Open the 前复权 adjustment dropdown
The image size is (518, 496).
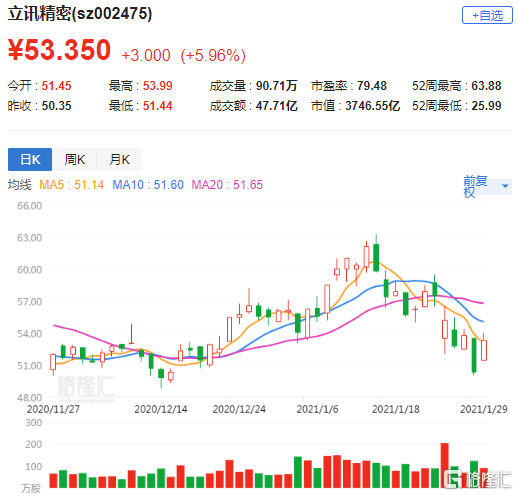(x=487, y=186)
